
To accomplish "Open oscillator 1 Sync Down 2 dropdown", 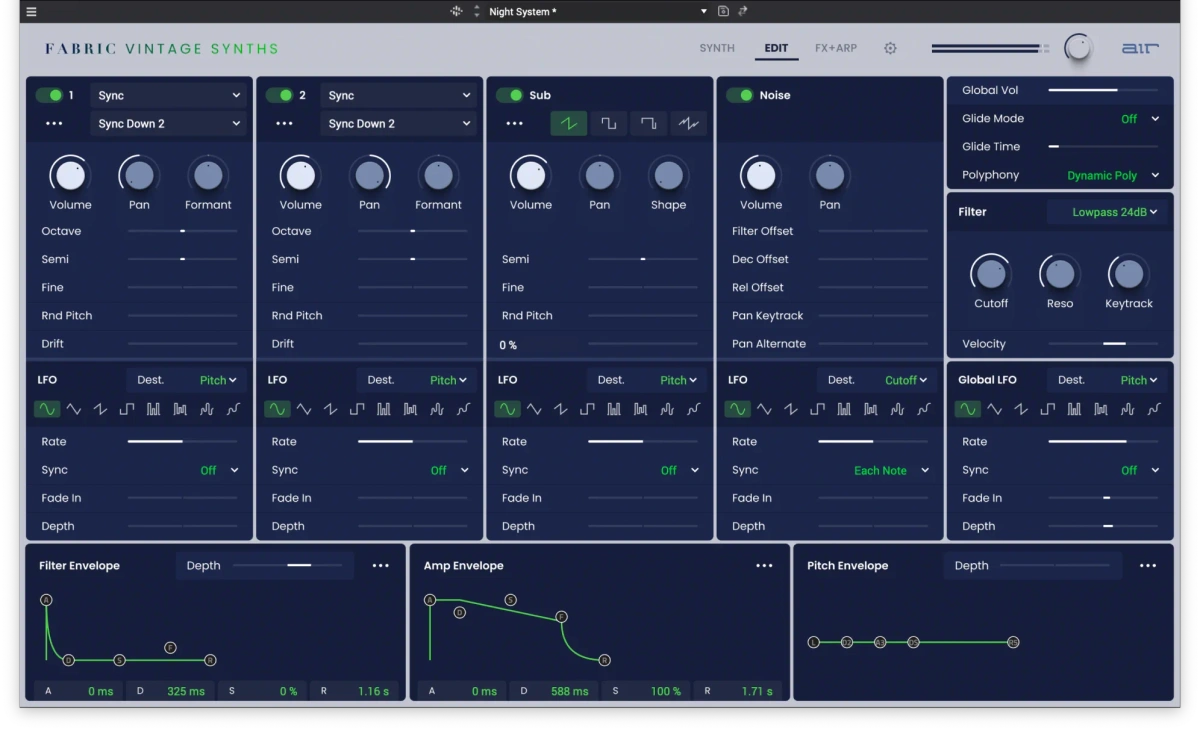I will coord(169,124).
